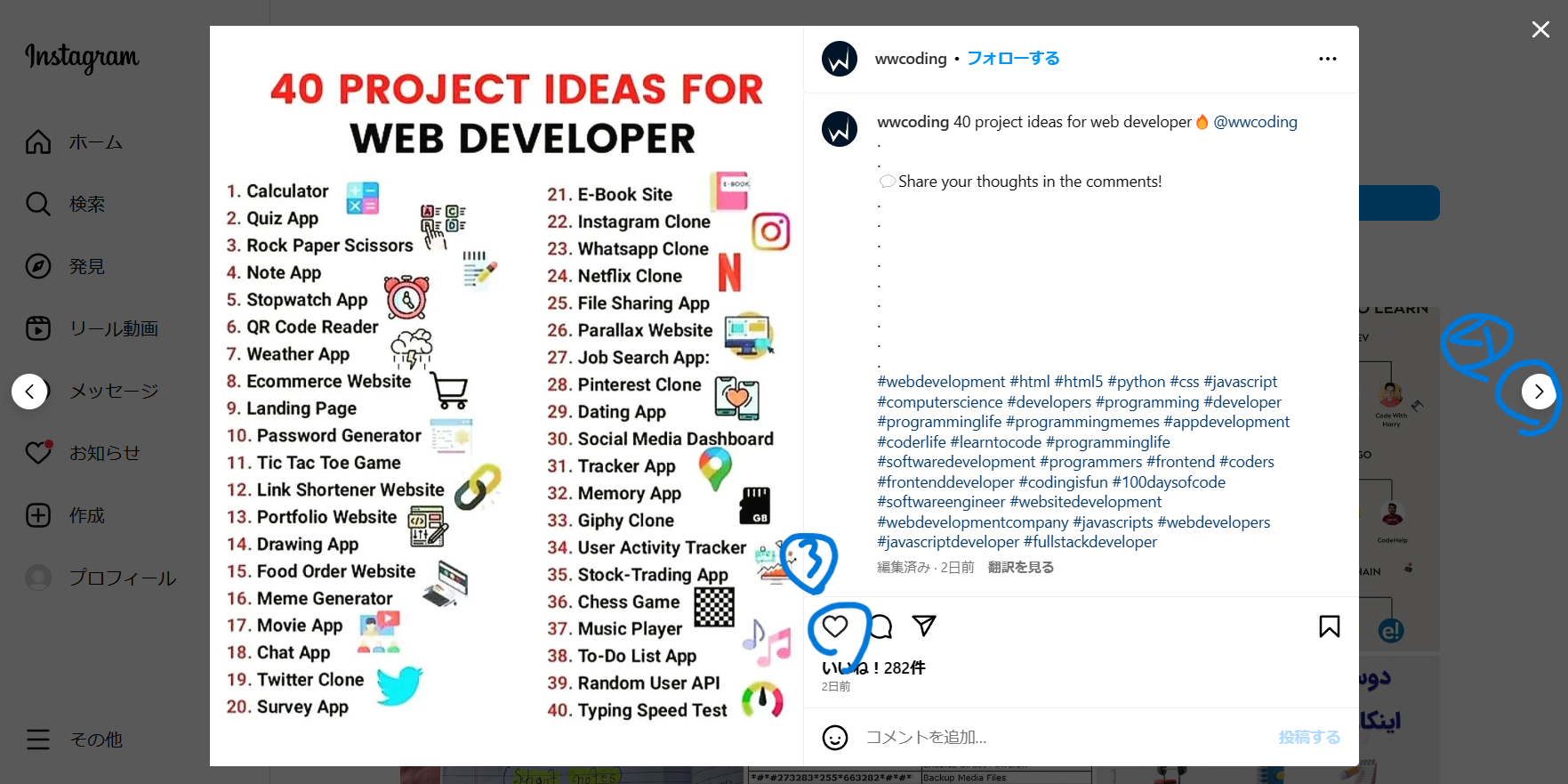This screenshot has height=784, width=1568.
Task: Follow wwcoding via フォローする
Action: (1013, 59)
